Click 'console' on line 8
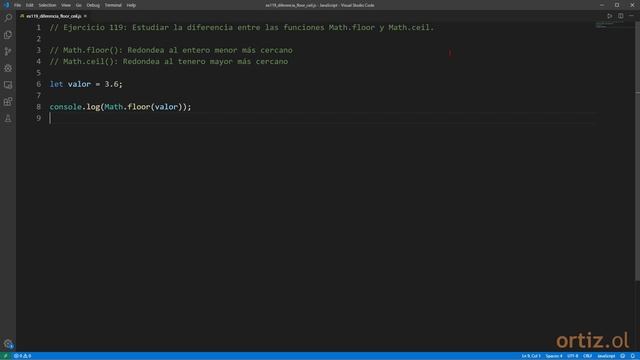The height and width of the screenshot is (360, 640). click(x=66, y=107)
